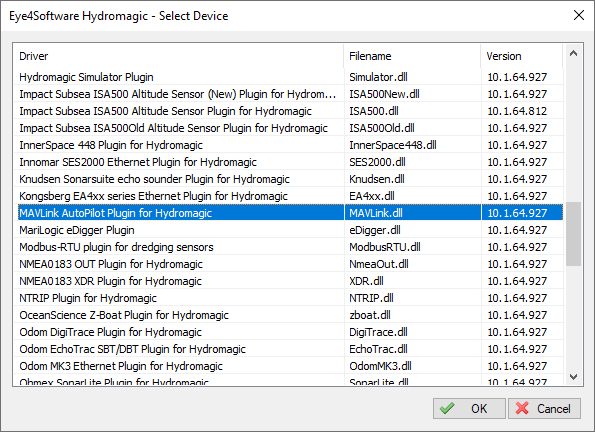
Task: Sort list by Driver column header
Action: coord(178,56)
